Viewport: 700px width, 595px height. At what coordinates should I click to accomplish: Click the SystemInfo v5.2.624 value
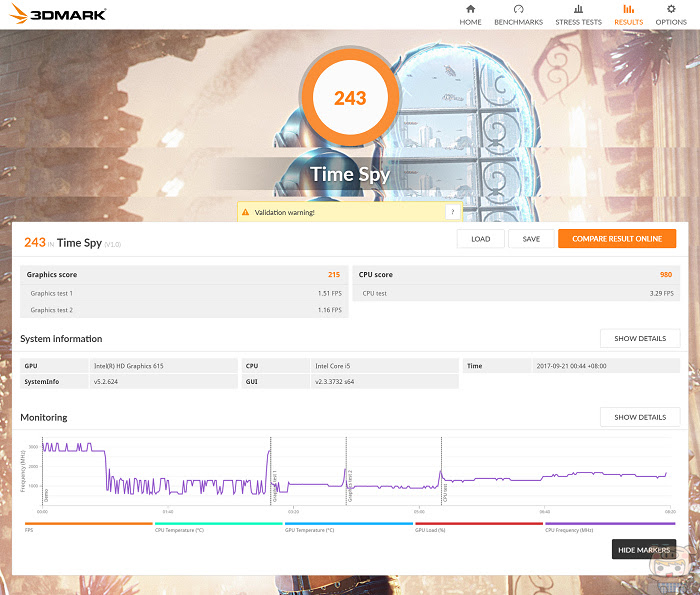[x=106, y=382]
